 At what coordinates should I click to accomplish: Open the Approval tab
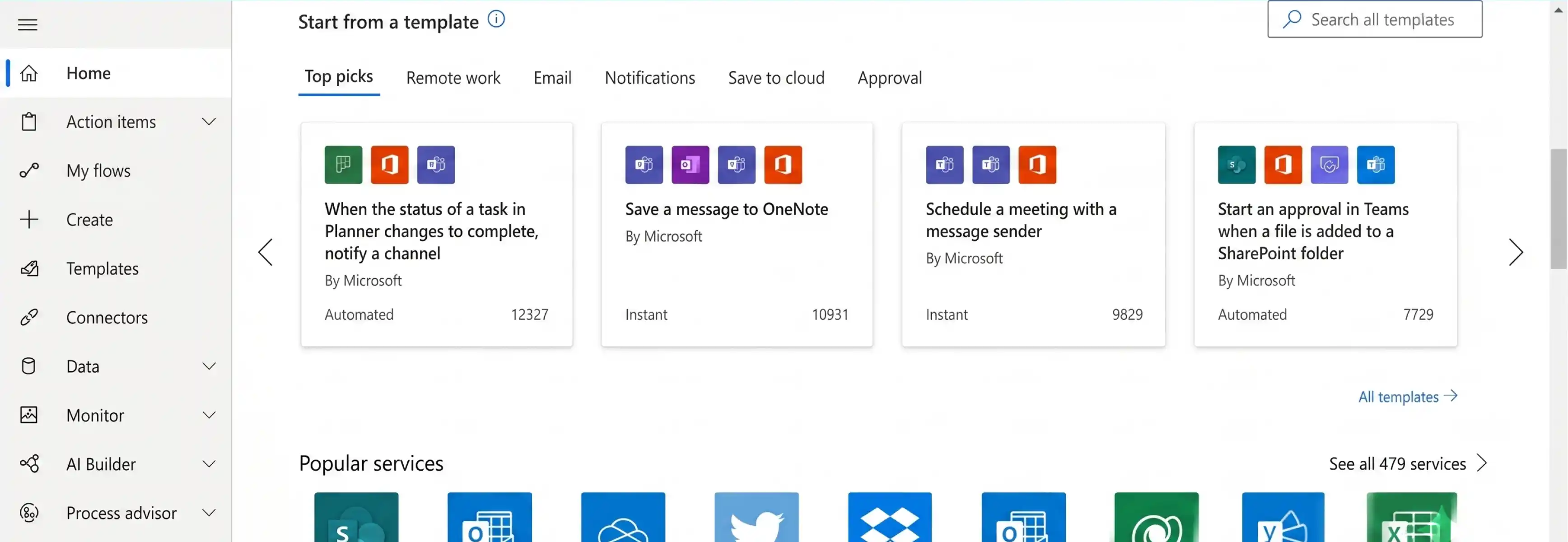pos(889,78)
